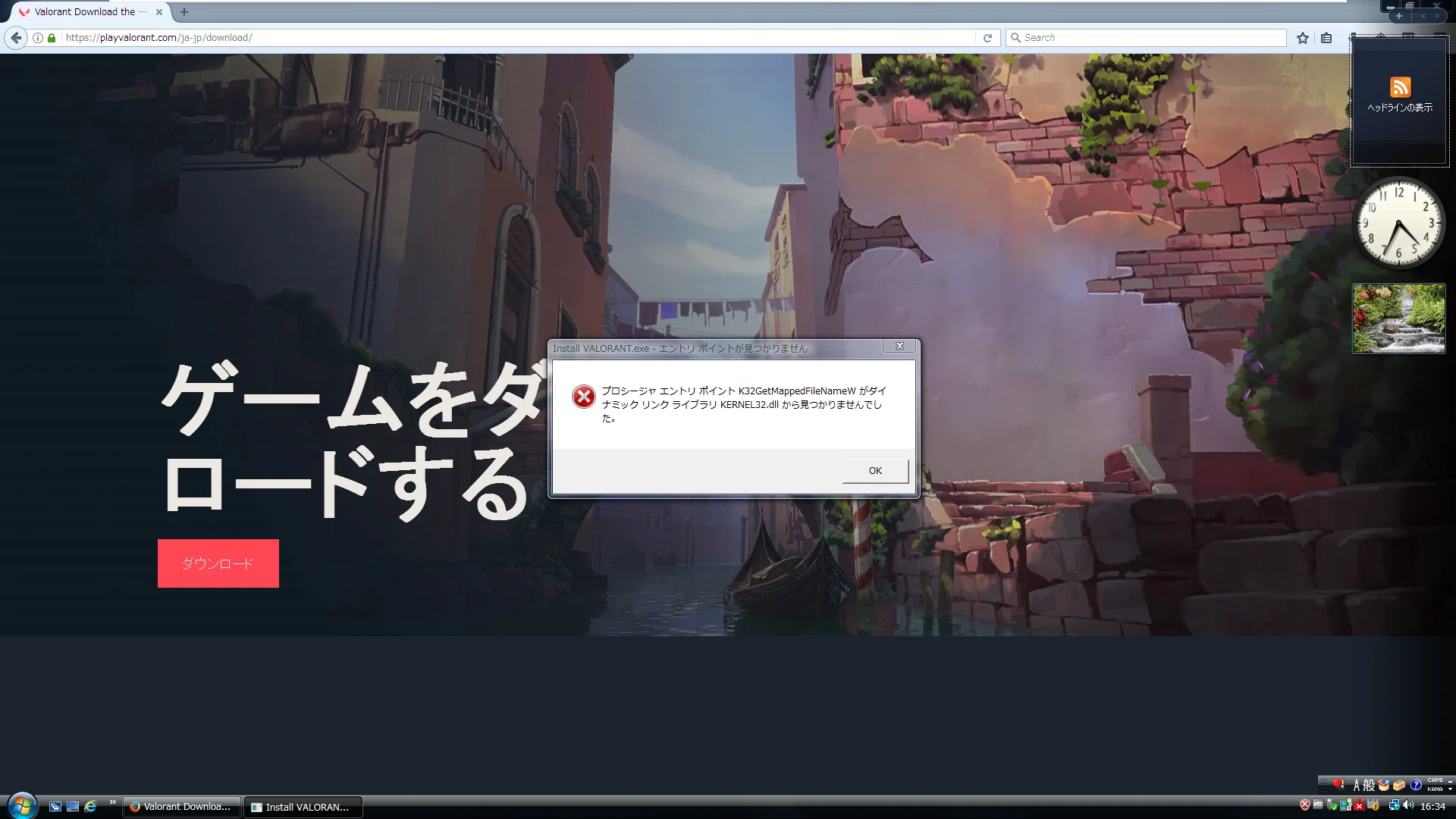Click Switch between windows quick launch icon

[55, 807]
